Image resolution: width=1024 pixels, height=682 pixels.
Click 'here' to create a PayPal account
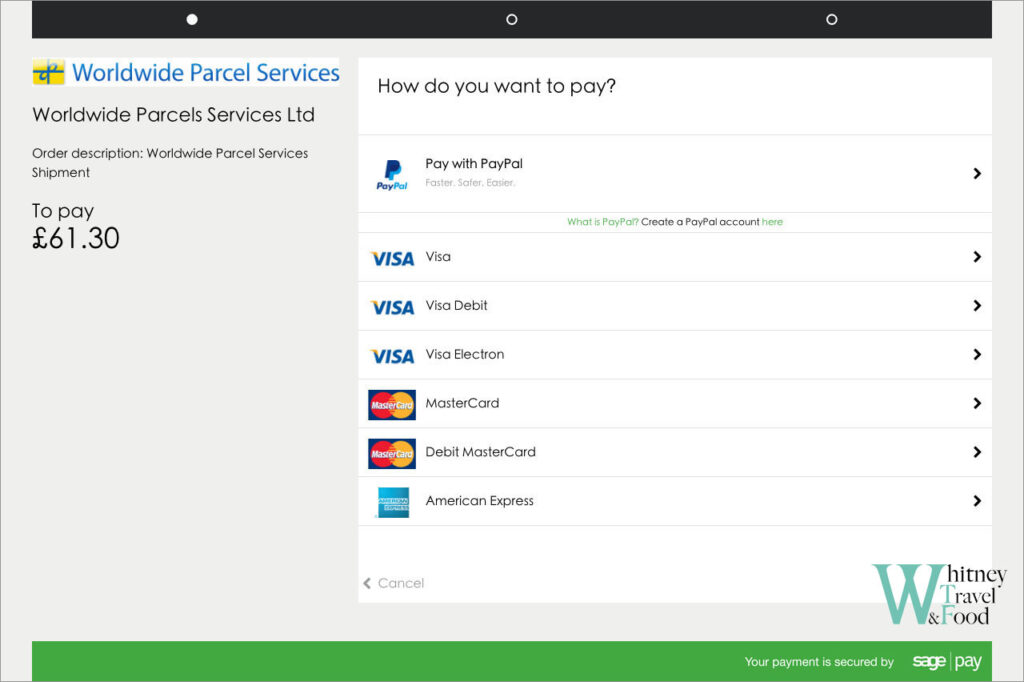772,222
